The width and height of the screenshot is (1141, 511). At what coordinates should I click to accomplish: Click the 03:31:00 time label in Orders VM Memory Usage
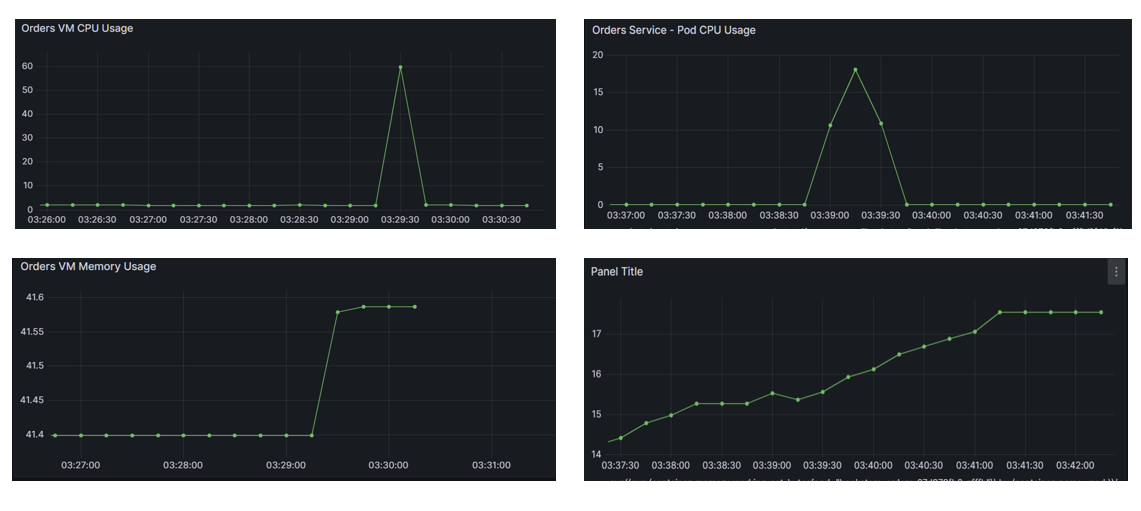point(491,465)
